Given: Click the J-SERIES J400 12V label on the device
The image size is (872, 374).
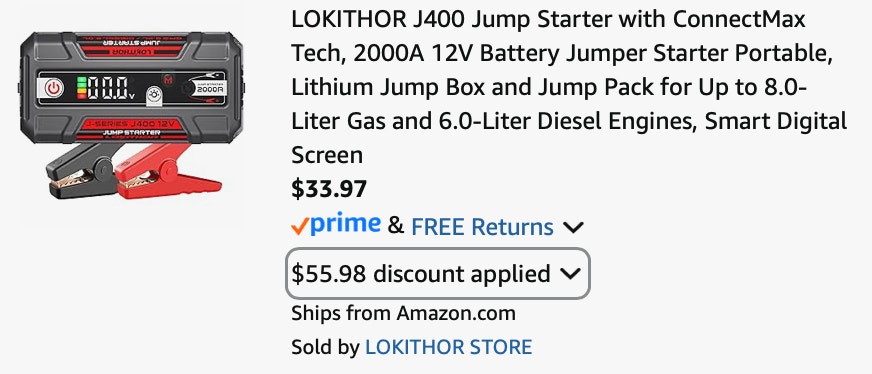Looking at the screenshot, I should tap(132, 123).
